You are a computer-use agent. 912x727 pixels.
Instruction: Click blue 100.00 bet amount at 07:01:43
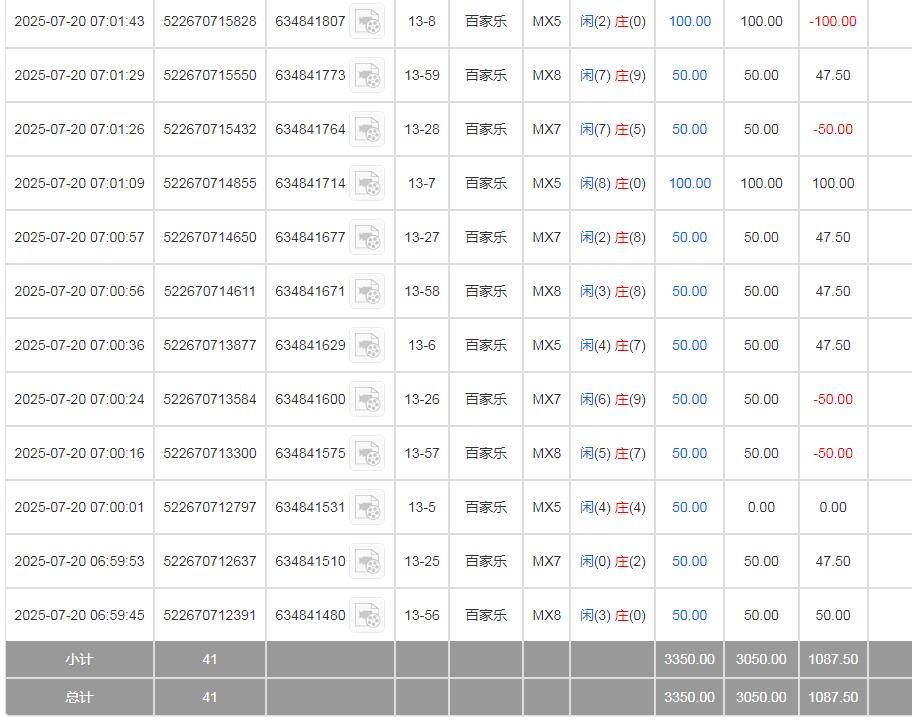(x=689, y=21)
